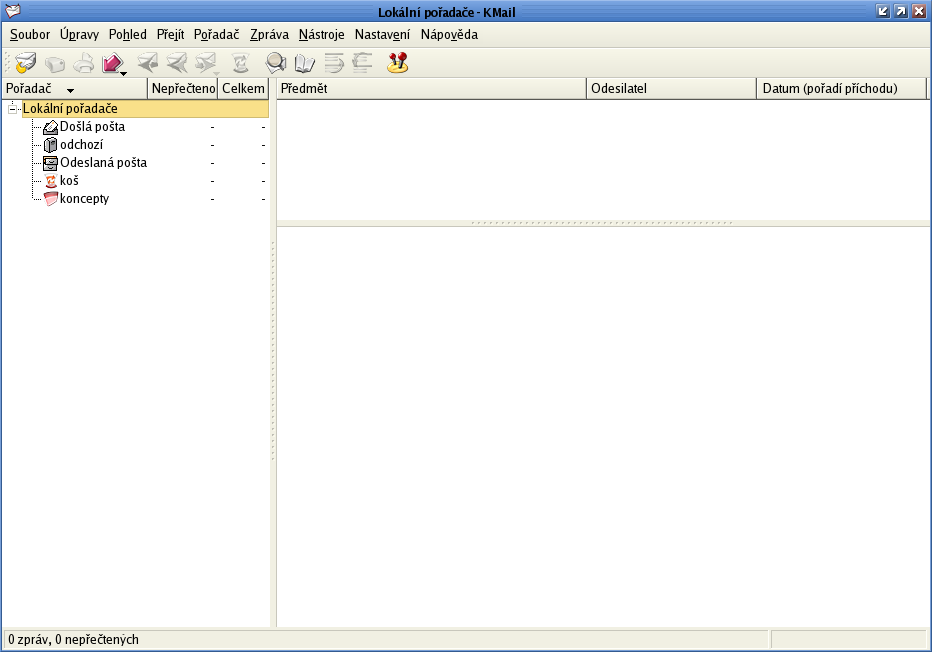Minimize the KMail window
The width and height of the screenshot is (932, 652).
(x=883, y=11)
